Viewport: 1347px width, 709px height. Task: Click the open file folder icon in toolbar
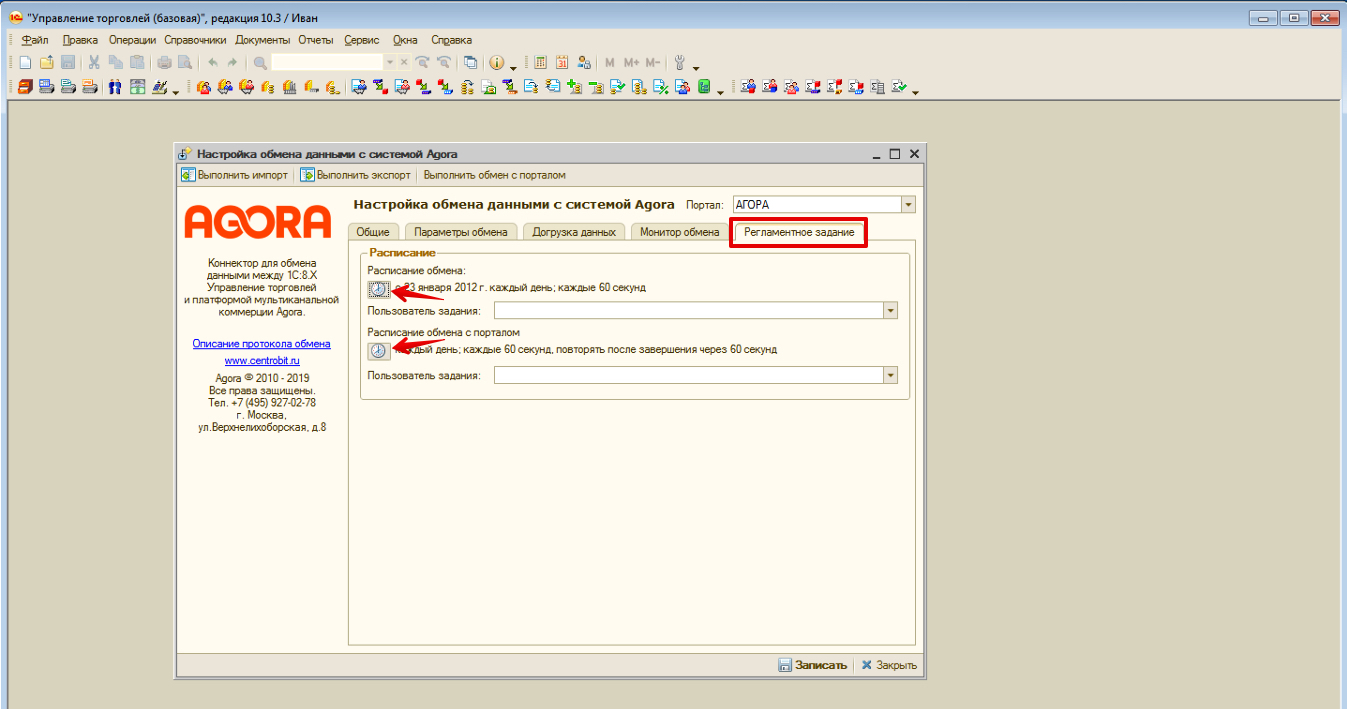click(46, 62)
